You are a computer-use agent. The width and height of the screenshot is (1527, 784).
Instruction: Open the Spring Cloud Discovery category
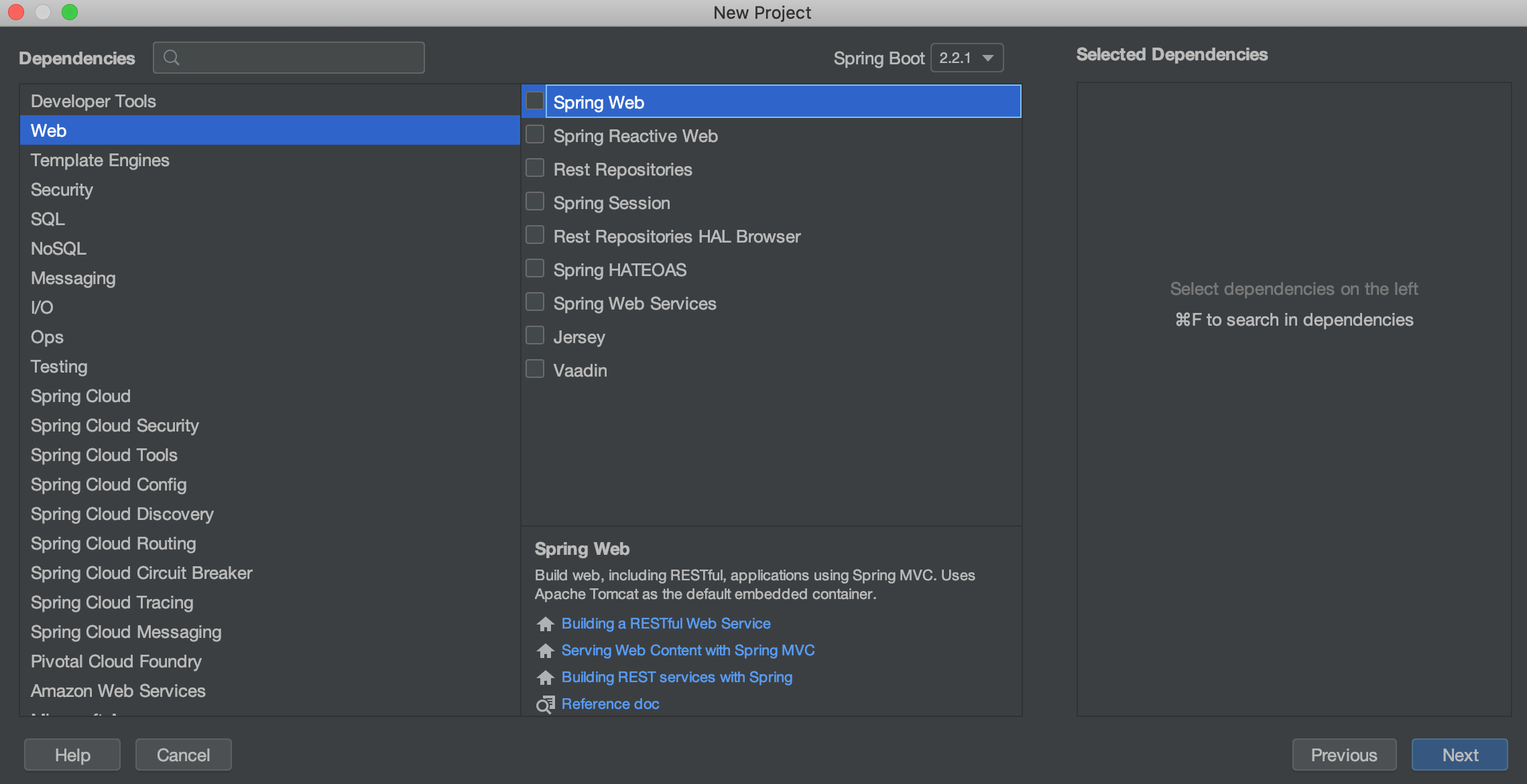tap(122, 514)
